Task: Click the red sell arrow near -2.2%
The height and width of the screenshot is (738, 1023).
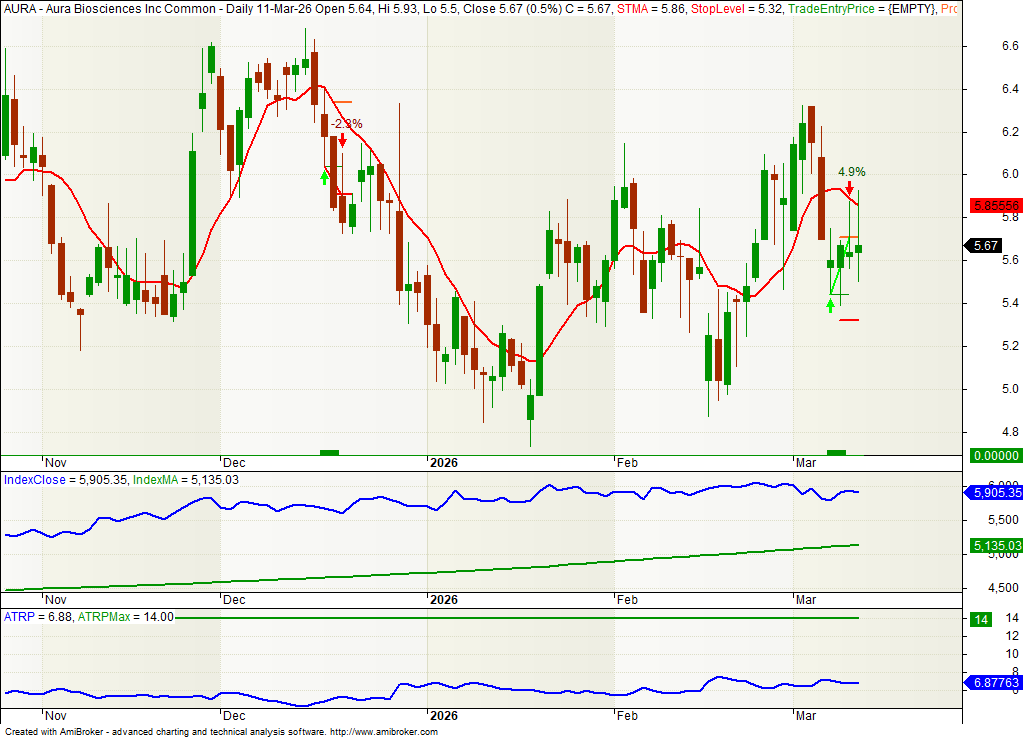Action: [342, 140]
